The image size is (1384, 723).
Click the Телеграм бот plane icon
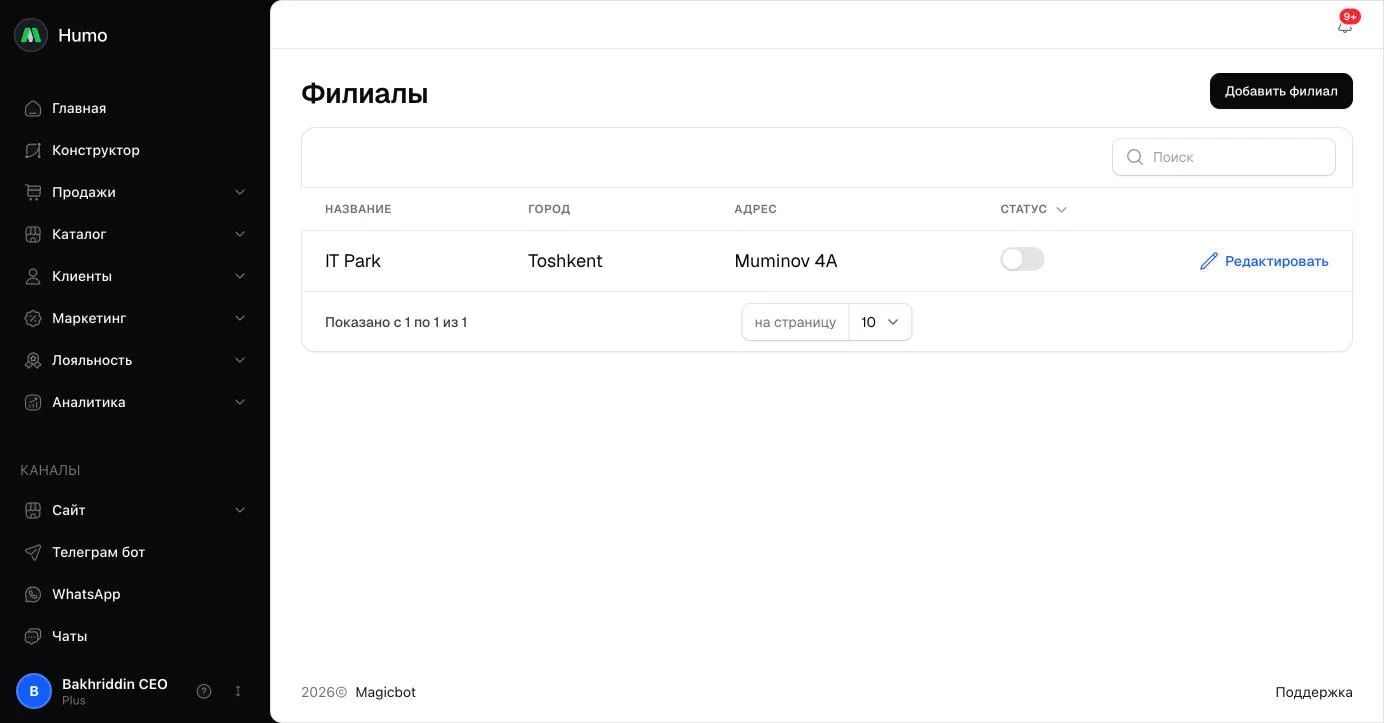point(33,552)
